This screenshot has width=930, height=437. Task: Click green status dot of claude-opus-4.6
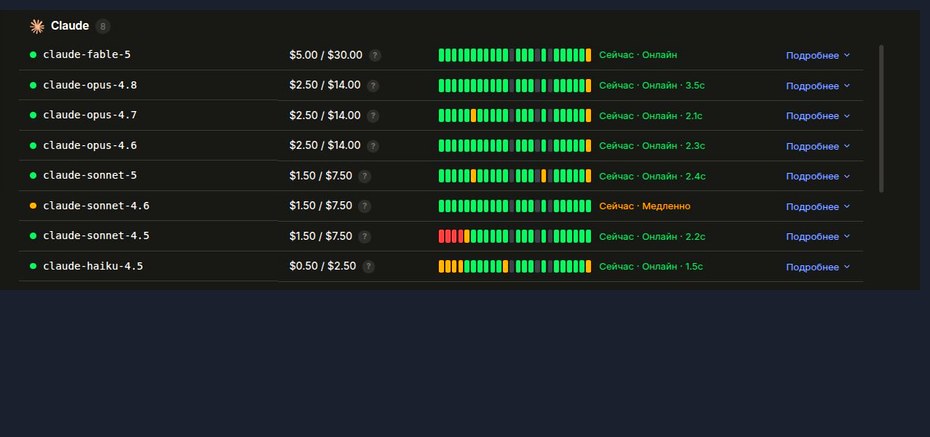(33, 145)
